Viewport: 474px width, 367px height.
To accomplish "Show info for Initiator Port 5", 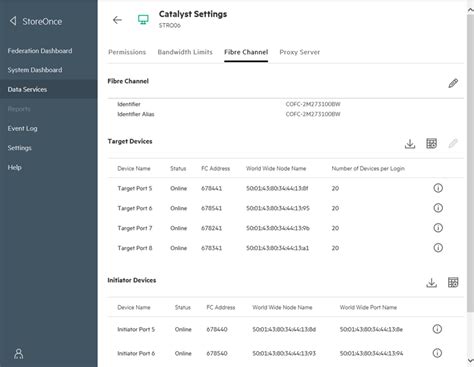I will coord(437,329).
